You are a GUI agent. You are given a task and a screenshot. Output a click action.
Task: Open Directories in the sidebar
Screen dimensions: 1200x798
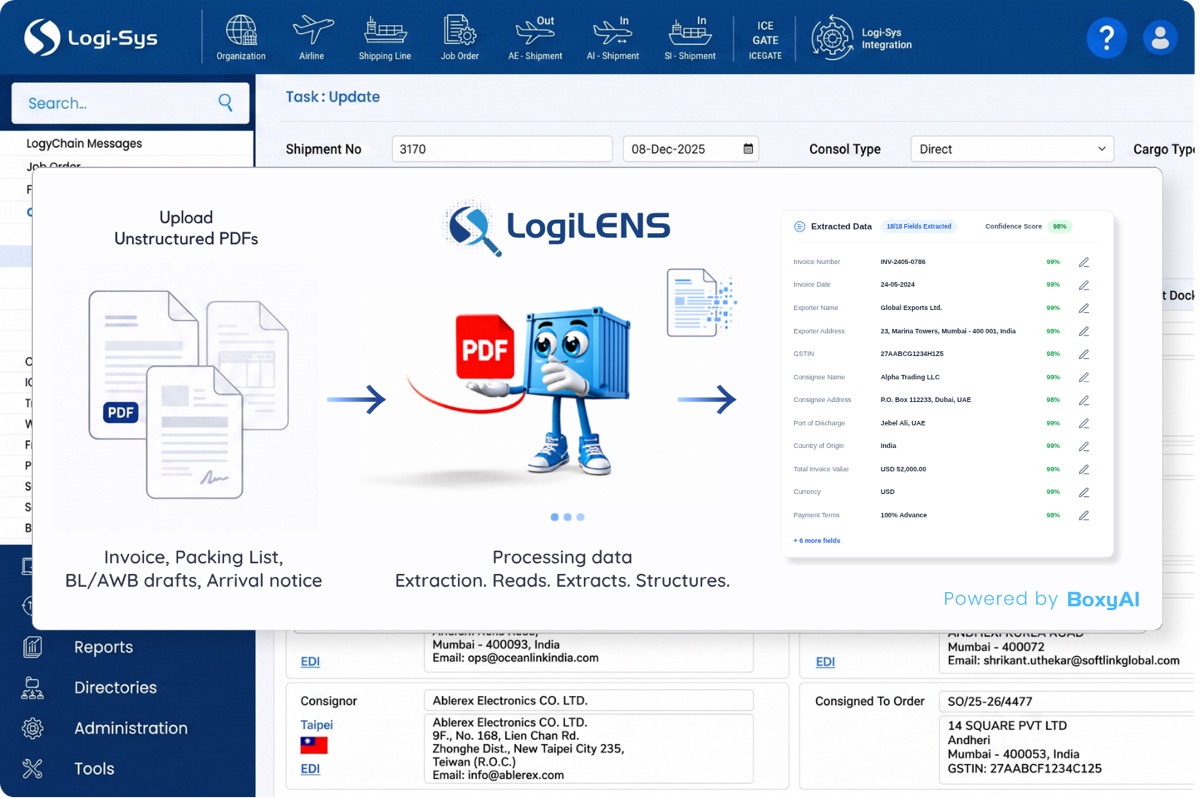[115, 688]
